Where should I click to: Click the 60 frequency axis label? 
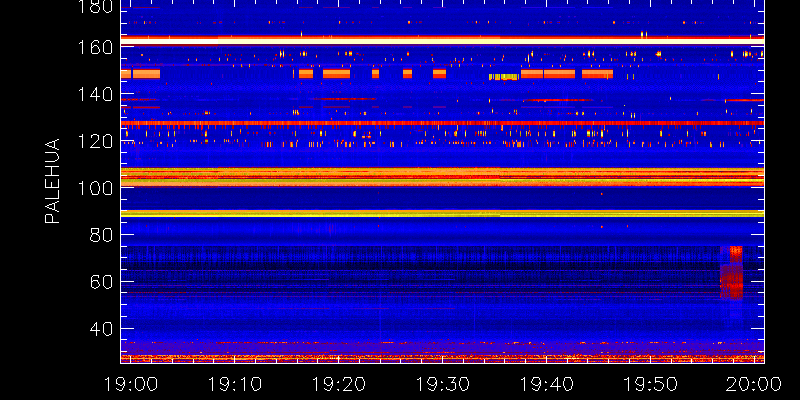(102, 282)
